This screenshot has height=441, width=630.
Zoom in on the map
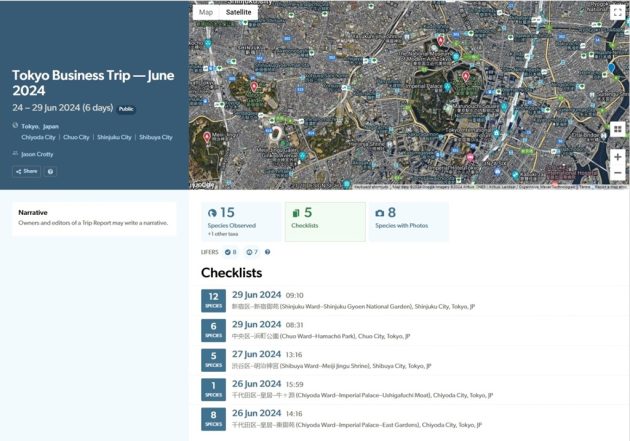coord(617,157)
